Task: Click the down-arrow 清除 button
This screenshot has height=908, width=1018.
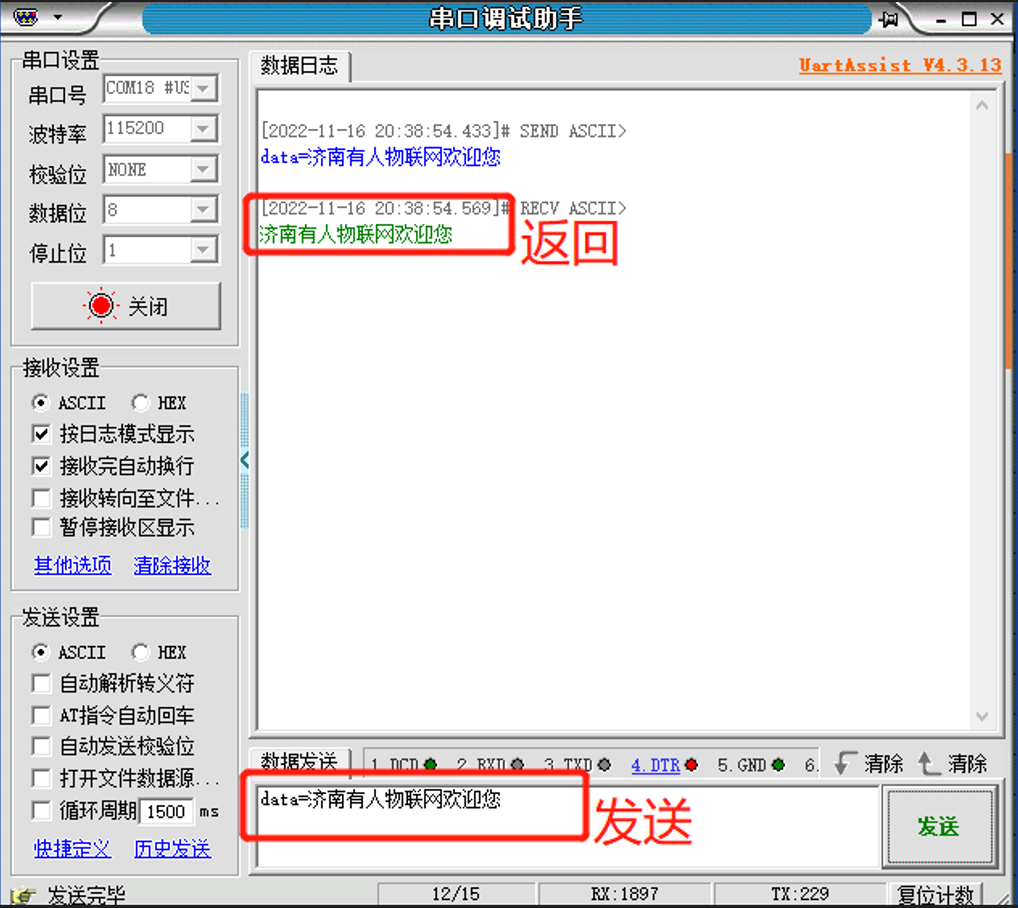Action: (x=869, y=764)
